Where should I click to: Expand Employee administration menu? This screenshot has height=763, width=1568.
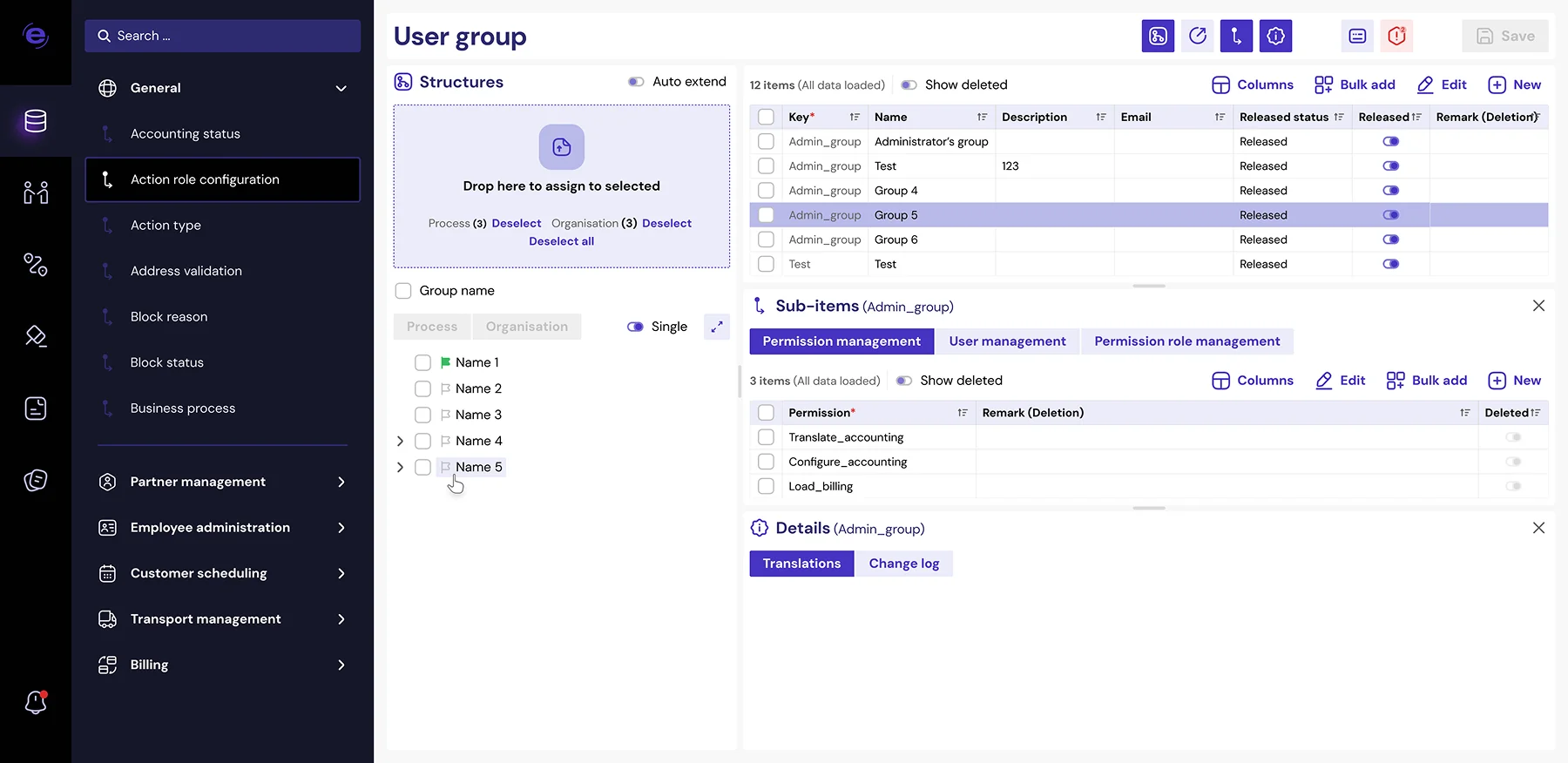(x=341, y=528)
